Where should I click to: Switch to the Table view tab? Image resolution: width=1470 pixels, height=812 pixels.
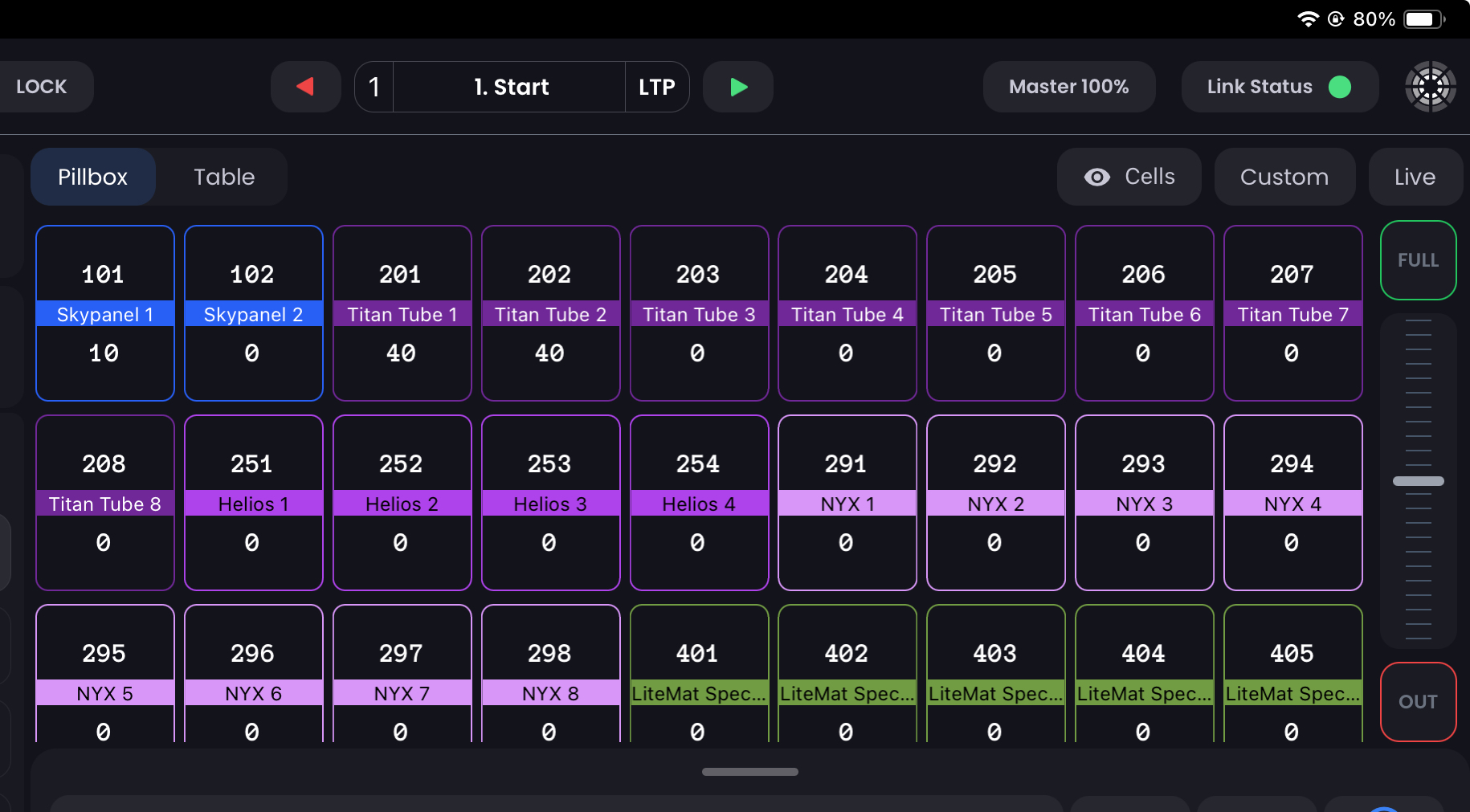pyautogui.click(x=223, y=177)
